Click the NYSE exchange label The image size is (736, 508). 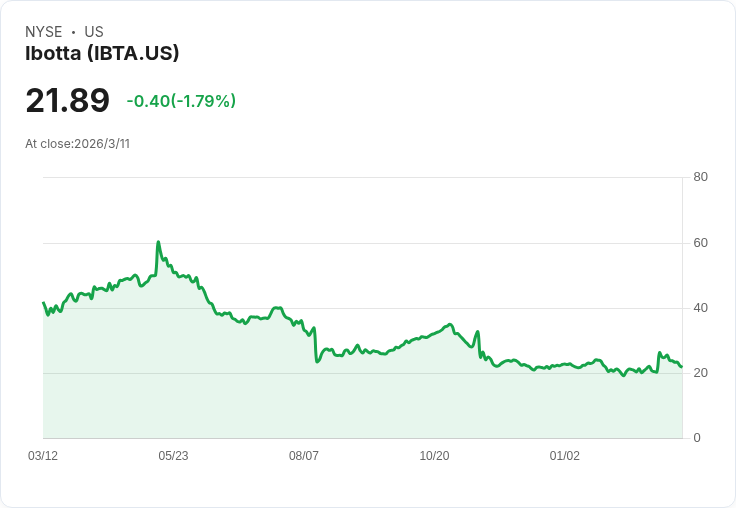pyautogui.click(x=44, y=32)
